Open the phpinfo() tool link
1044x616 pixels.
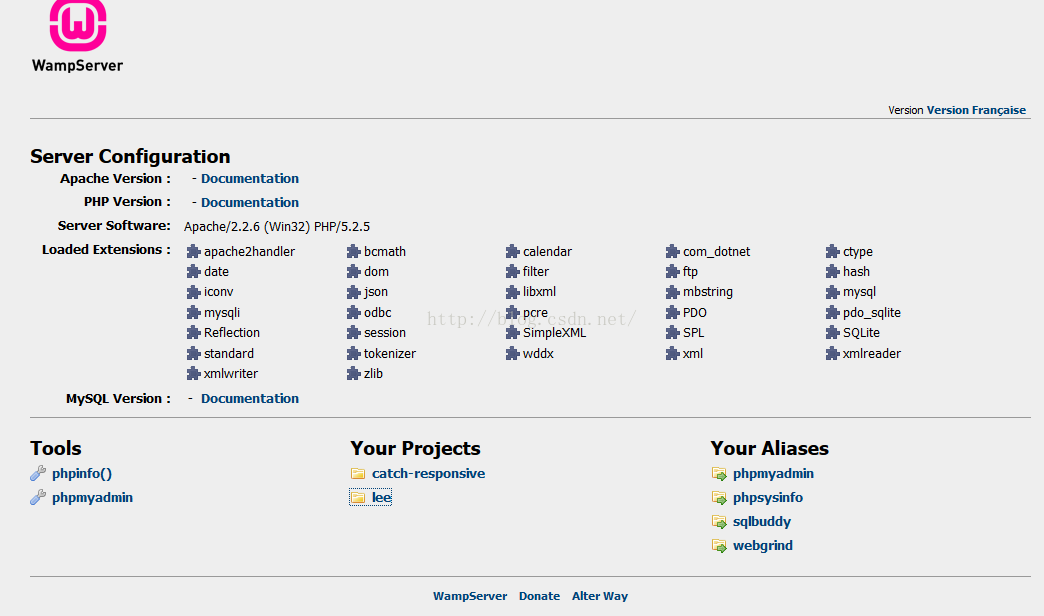tap(82, 473)
